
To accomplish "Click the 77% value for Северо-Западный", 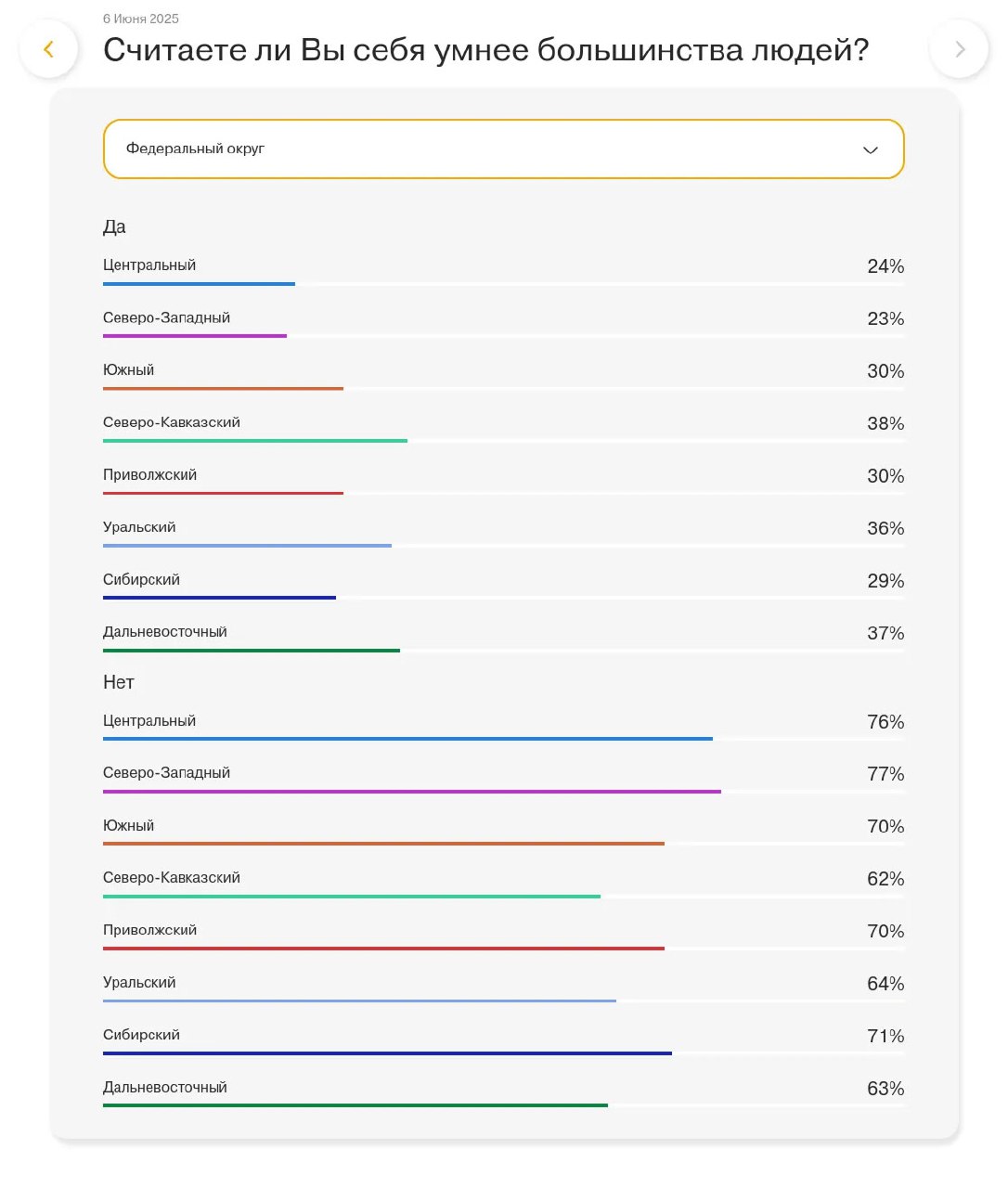I will point(885,774).
